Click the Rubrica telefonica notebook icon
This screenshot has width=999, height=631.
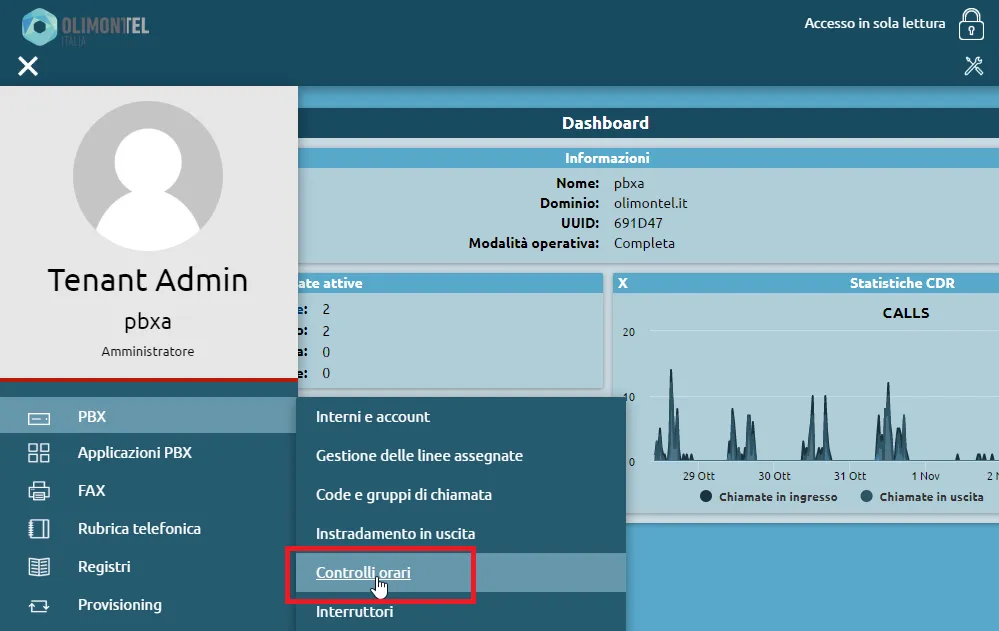[x=39, y=529]
